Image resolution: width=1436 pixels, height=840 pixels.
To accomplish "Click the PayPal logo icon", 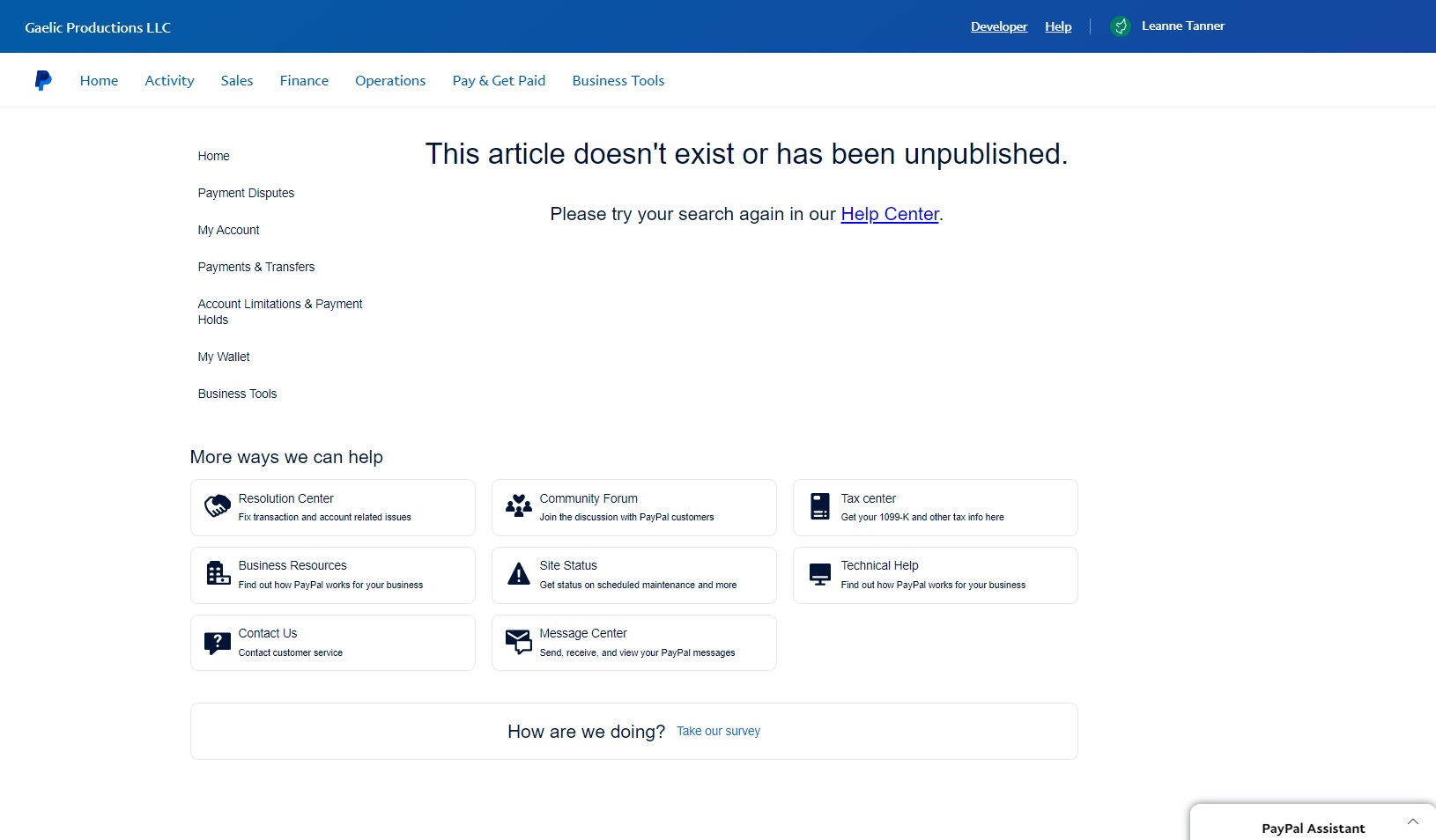I will click(42, 80).
